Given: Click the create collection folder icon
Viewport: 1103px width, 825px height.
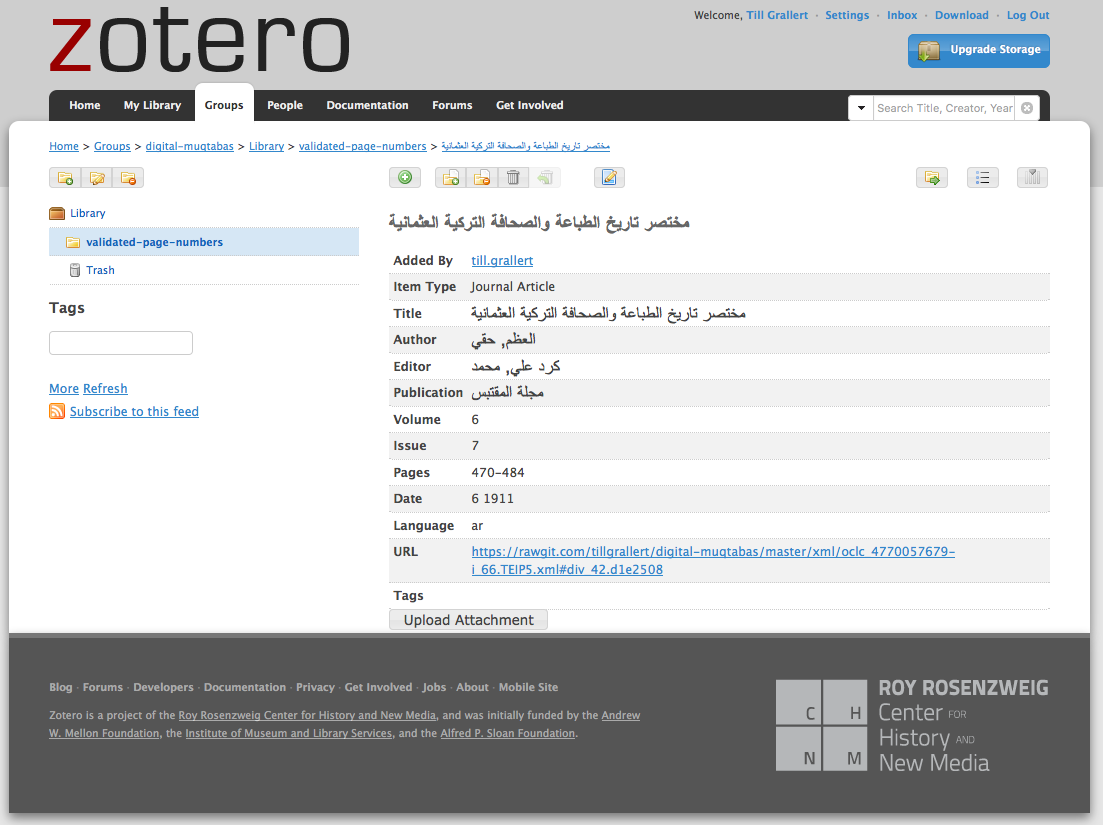Looking at the screenshot, I should [x=65, y=178].
